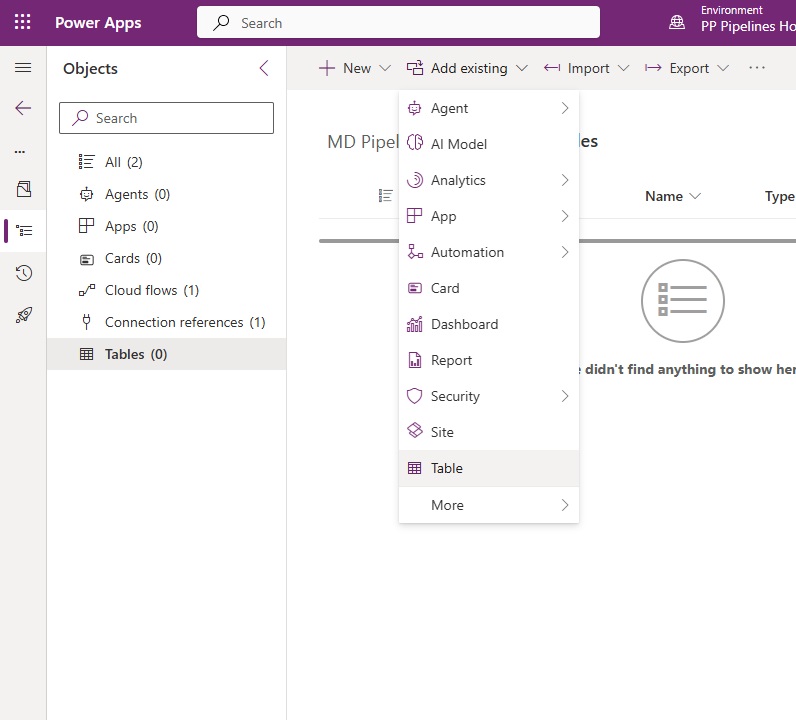
Task: Click the Environment globe icon
Action: point(677,22)
